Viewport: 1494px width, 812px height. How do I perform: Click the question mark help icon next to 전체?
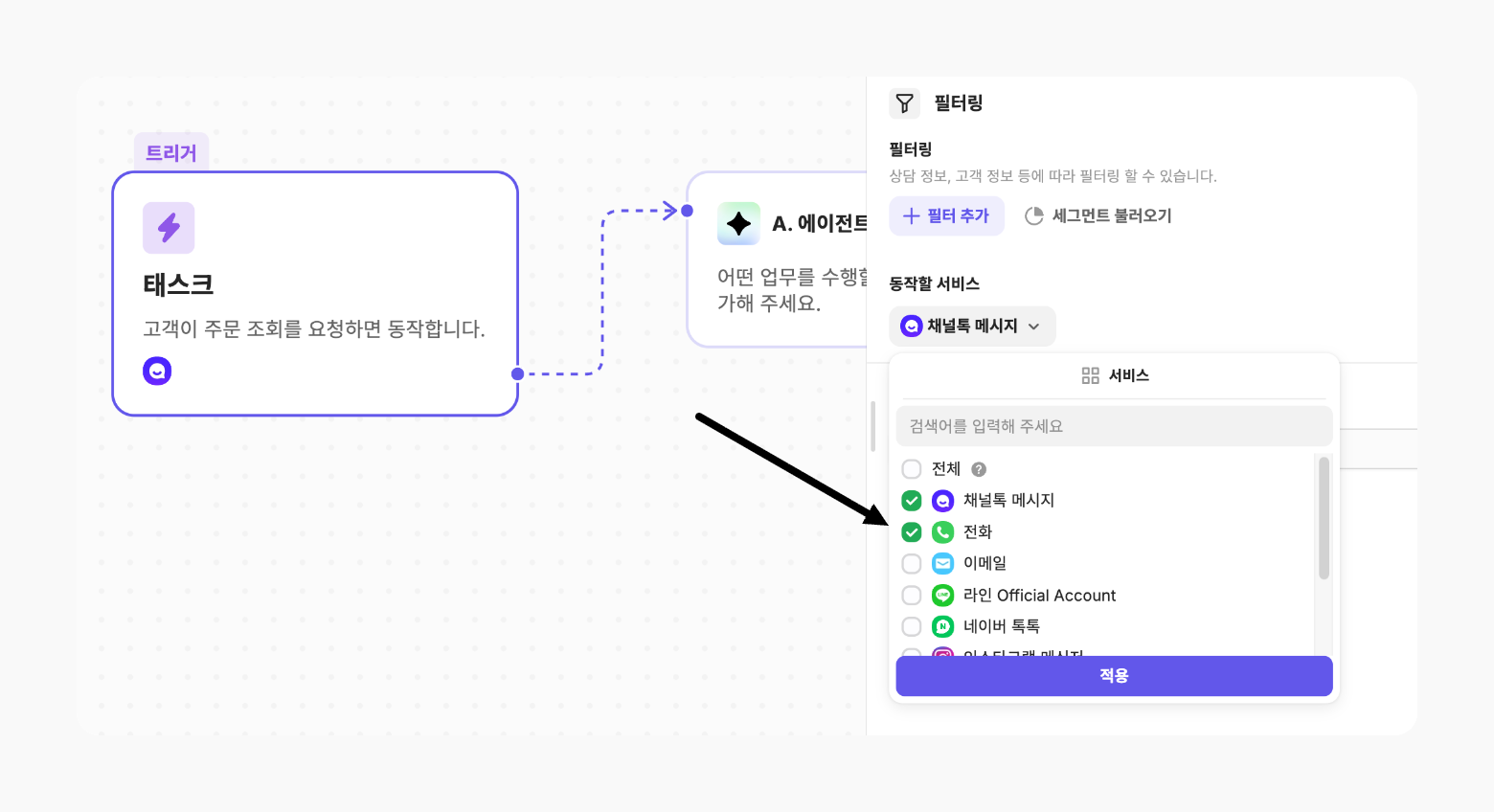coord(979,469)
